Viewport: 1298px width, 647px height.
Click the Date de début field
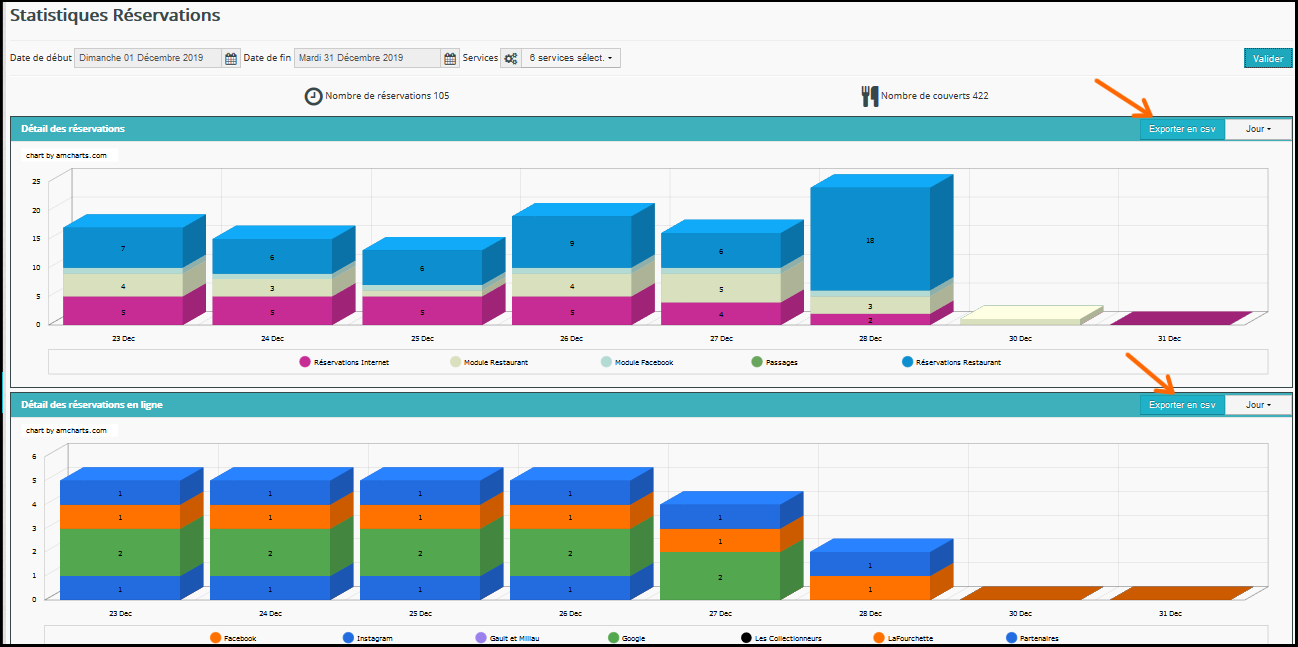click(x=149, y=58)
